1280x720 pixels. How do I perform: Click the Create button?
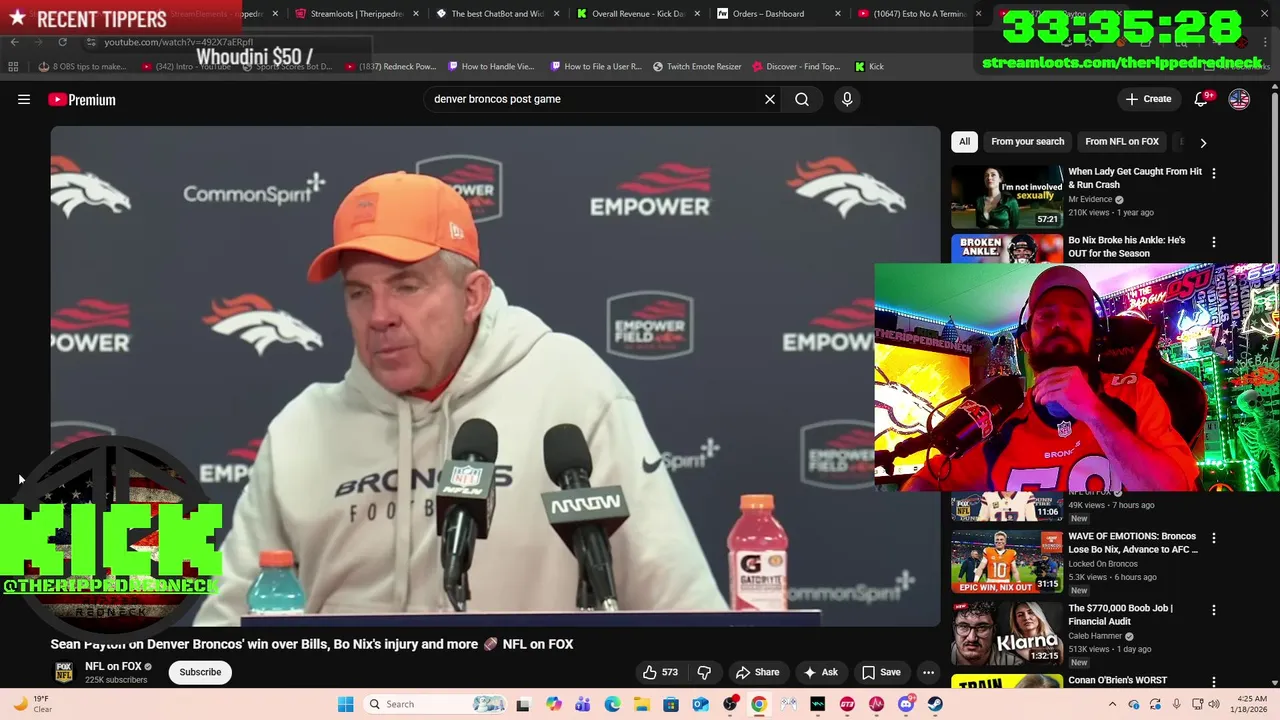coord(1148,99)
